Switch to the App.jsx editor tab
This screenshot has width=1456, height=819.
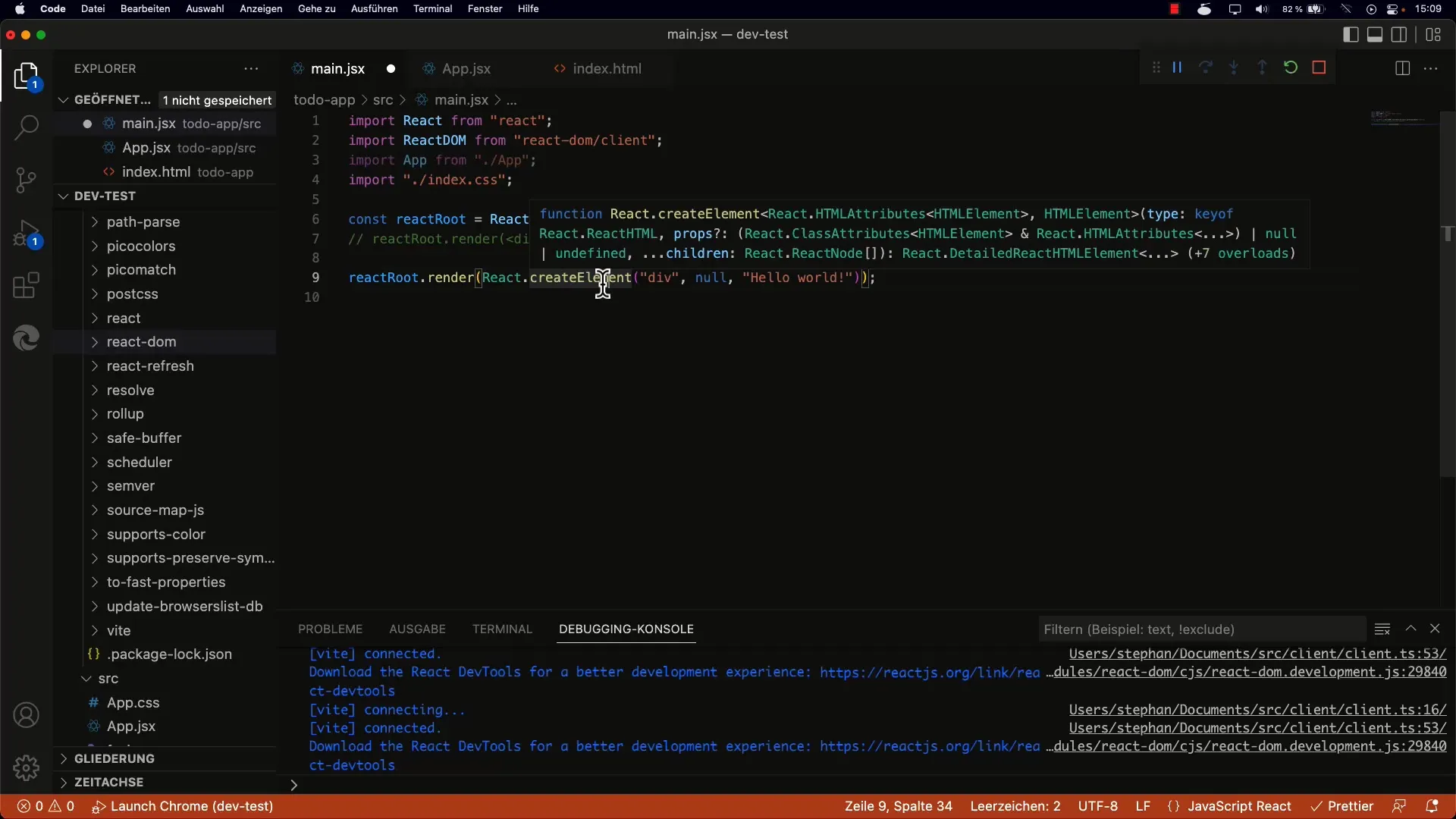(466, 68)
